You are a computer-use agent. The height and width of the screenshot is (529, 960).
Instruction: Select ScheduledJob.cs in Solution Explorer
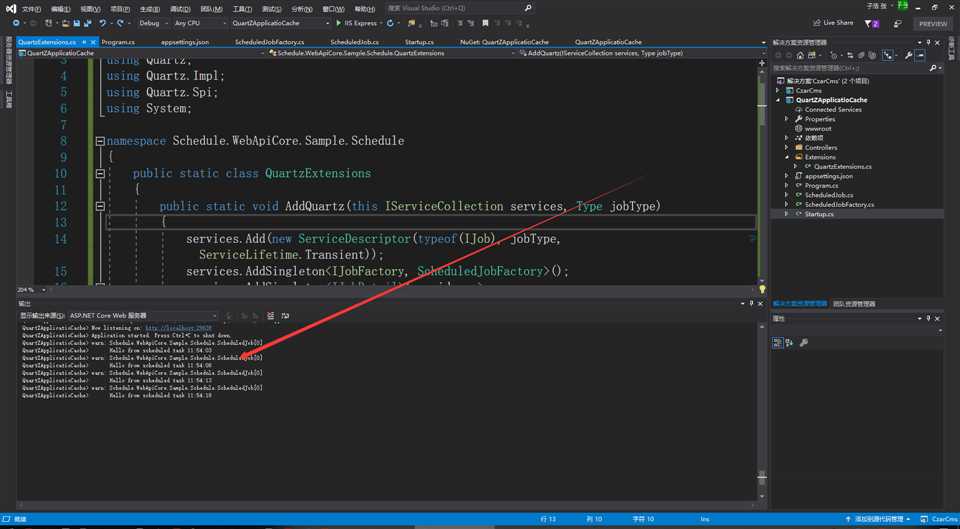829,195
